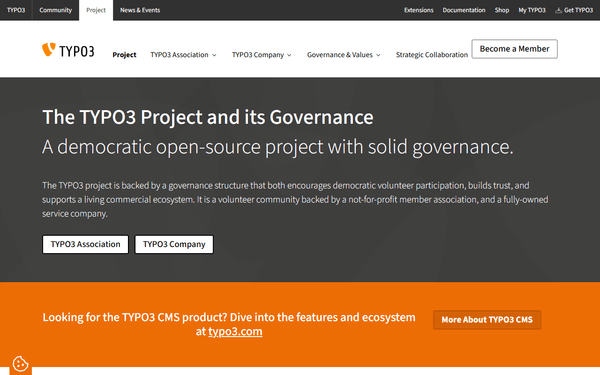Click TYPO3 Company nav label
The height and width of the screenshot is (375, 600).
[258, 55]
